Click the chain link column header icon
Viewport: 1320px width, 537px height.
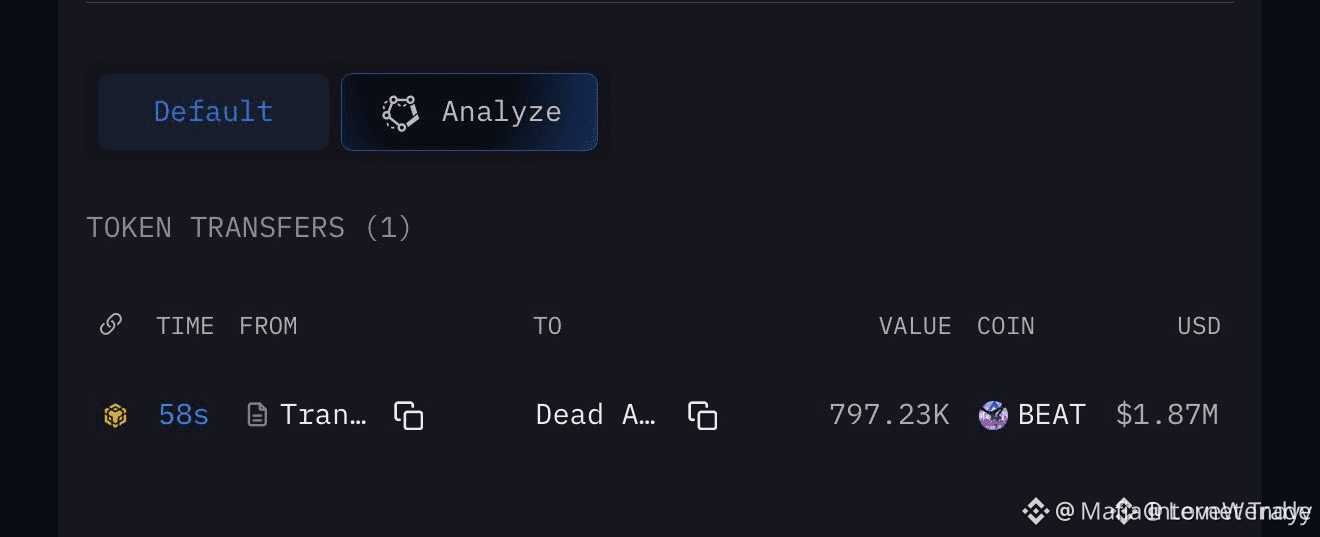(x=111, y=324)
